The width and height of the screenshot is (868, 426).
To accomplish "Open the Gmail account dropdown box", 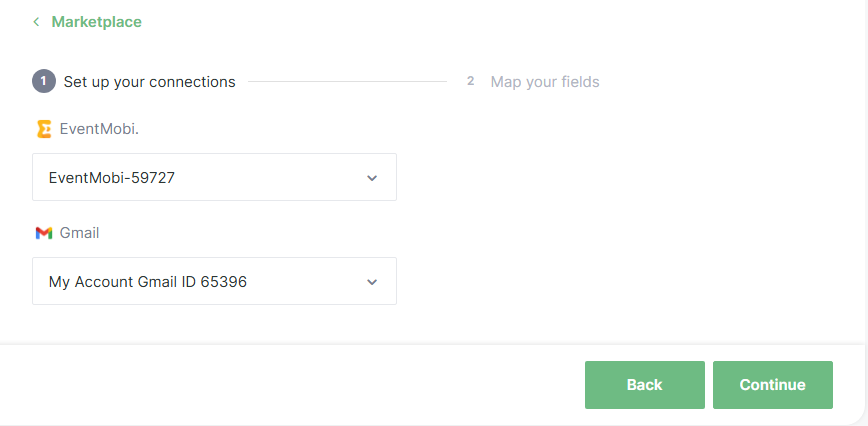I will click(x=214, y=281).
